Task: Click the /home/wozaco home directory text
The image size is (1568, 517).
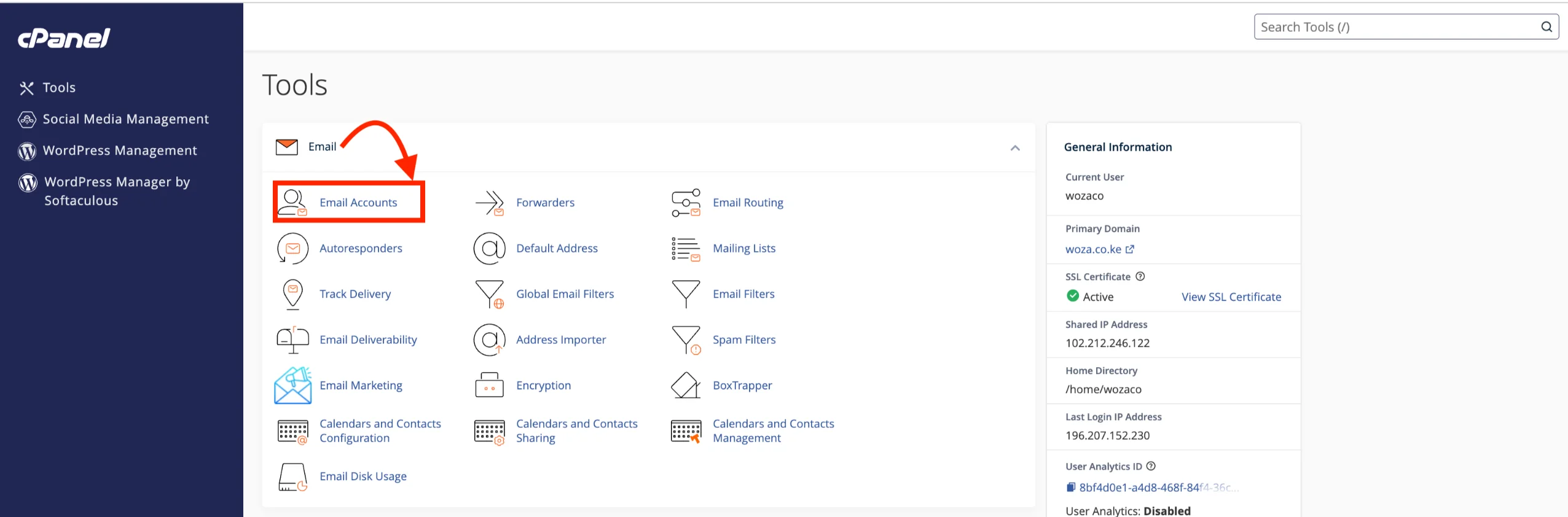Action: coord(1103,389)
